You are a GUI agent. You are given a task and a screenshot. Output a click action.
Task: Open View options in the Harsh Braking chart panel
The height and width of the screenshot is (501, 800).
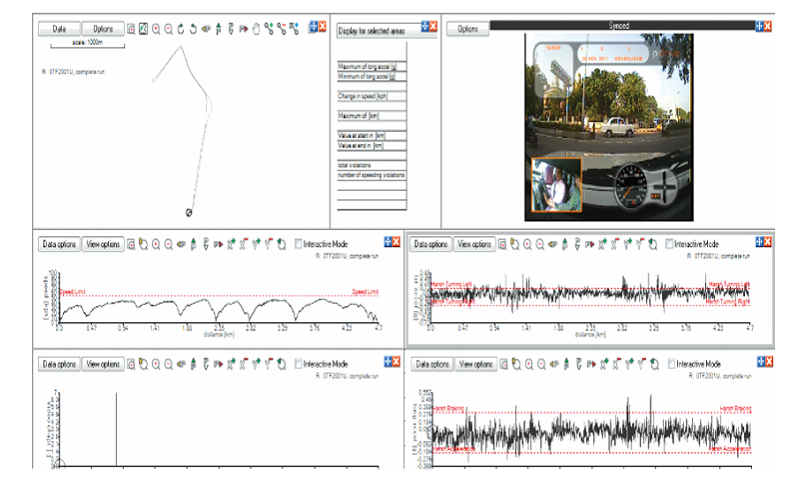476,364
